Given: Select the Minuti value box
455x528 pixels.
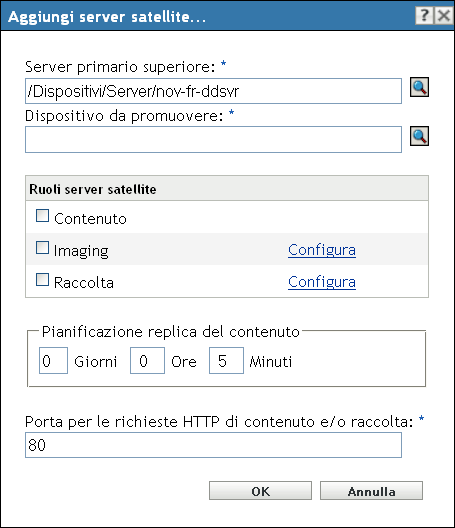Looking at the screenshot, I should pyautogui.click(x=226, y=361).
